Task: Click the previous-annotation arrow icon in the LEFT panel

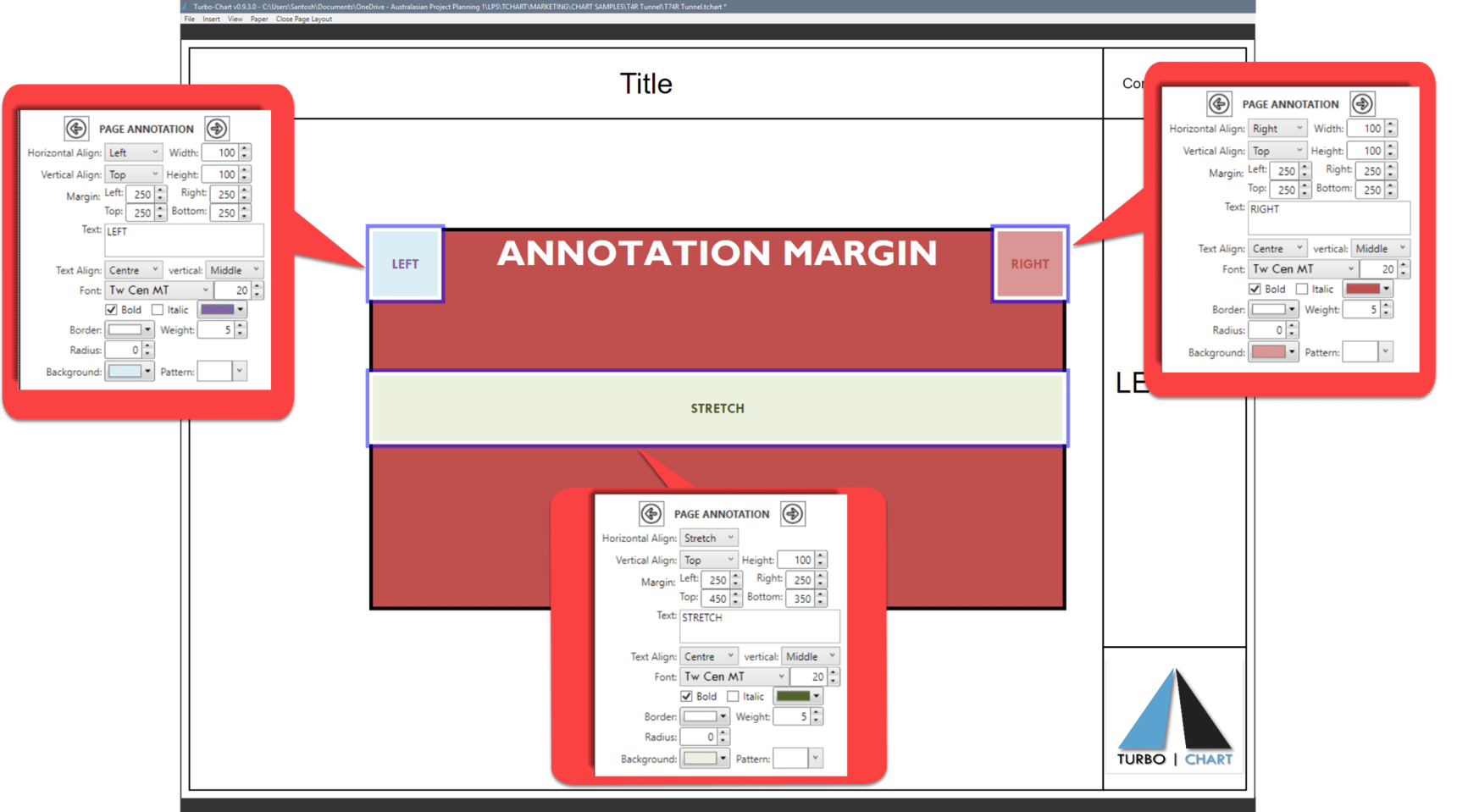Action: [77, 129]
